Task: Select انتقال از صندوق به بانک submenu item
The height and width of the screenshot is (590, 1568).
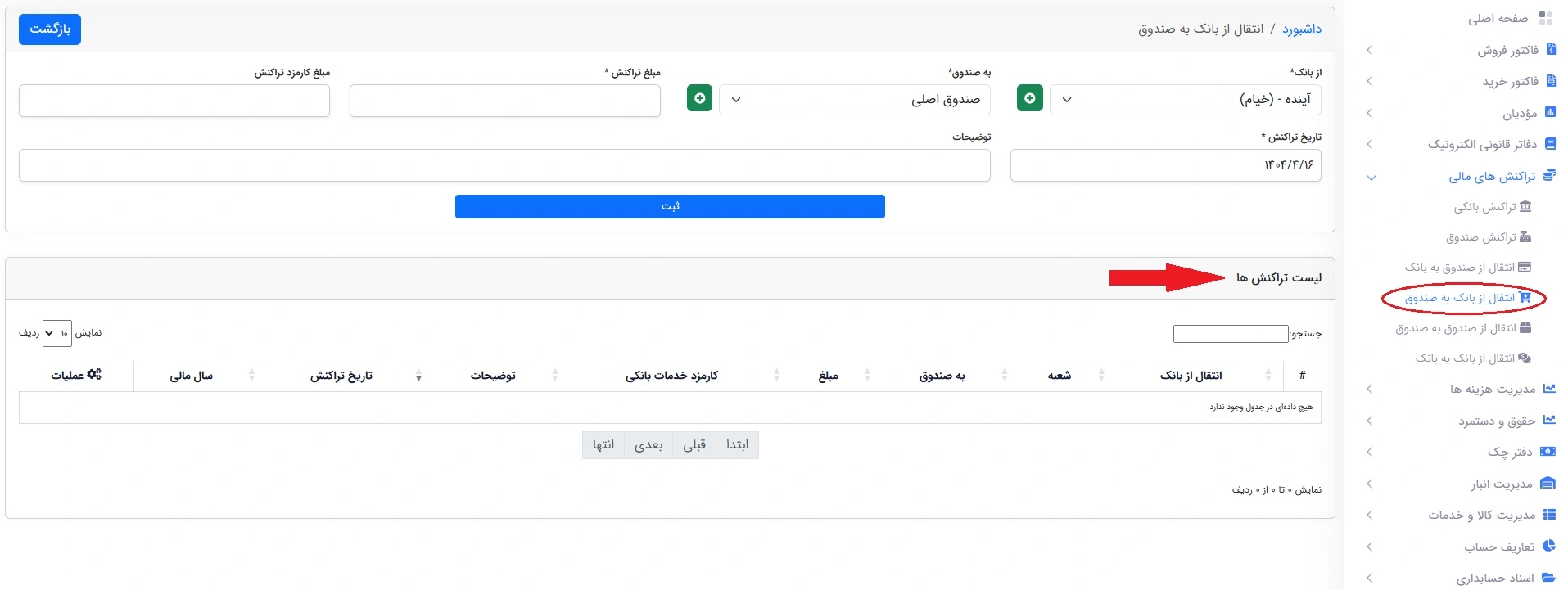Action: [1460, 268]
